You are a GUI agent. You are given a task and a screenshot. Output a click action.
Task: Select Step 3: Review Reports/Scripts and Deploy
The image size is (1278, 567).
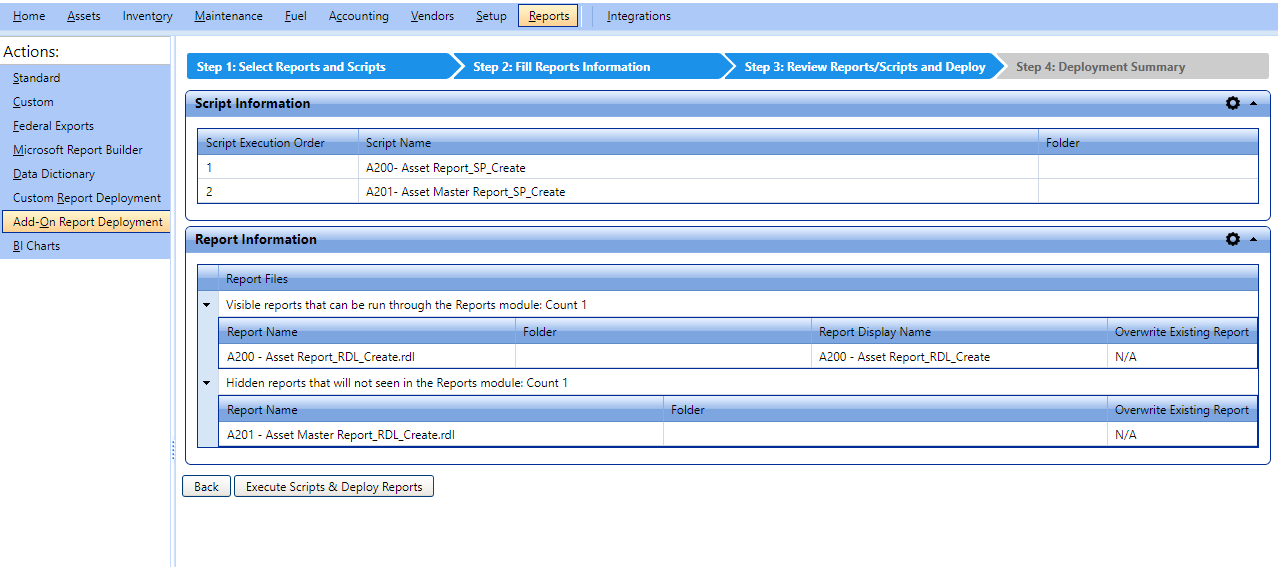coord(862,67)
